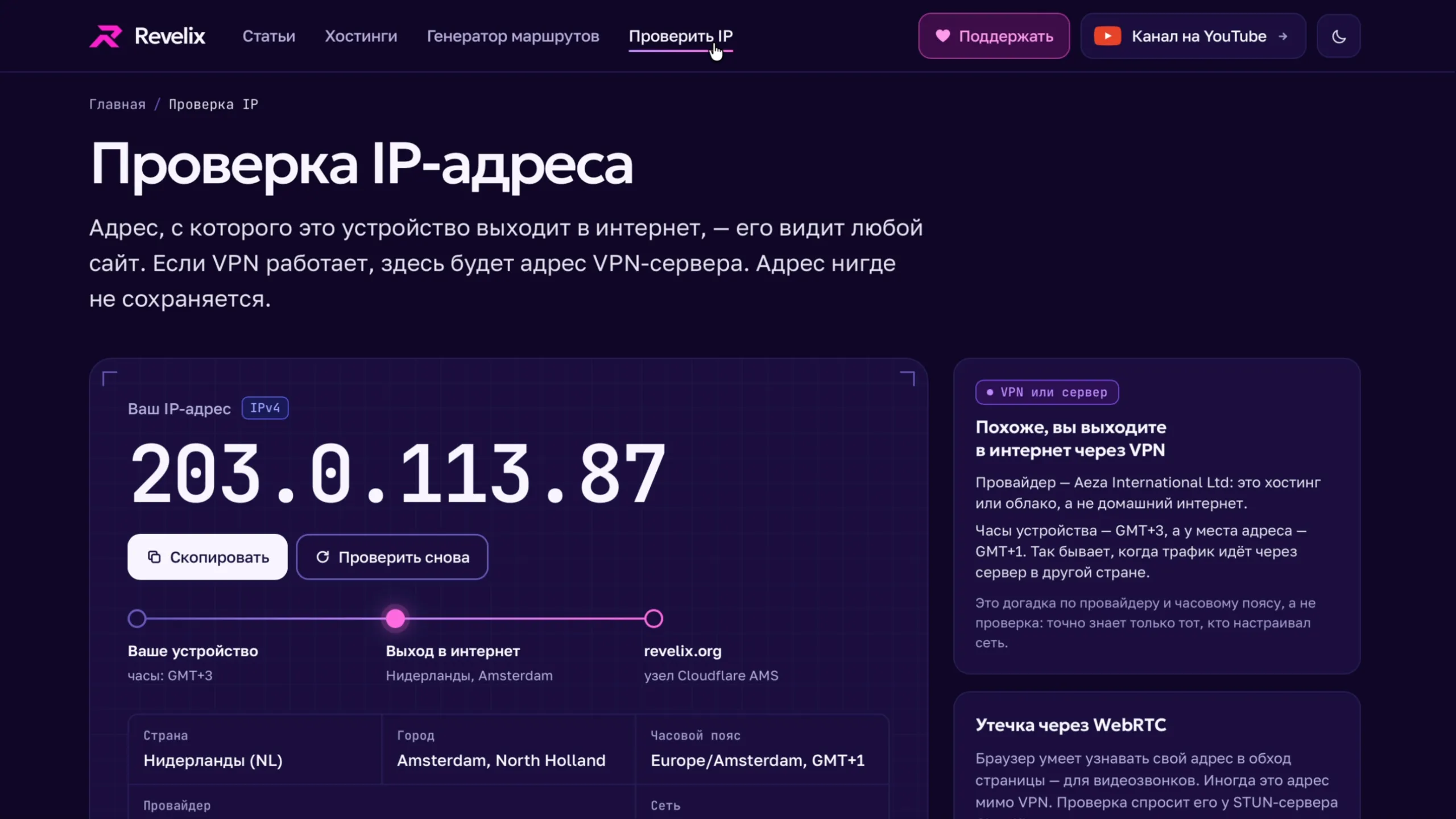This screenshot has height=819, width=1456.
Task: Click the Поддержать button
Action: pos(993,36)
